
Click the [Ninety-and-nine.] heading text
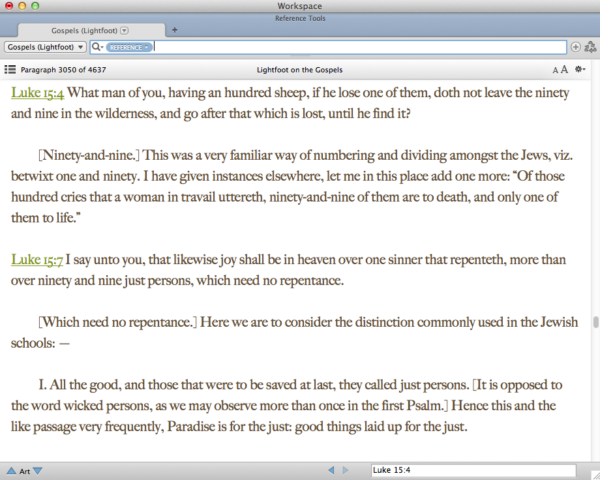coord(89,155)
